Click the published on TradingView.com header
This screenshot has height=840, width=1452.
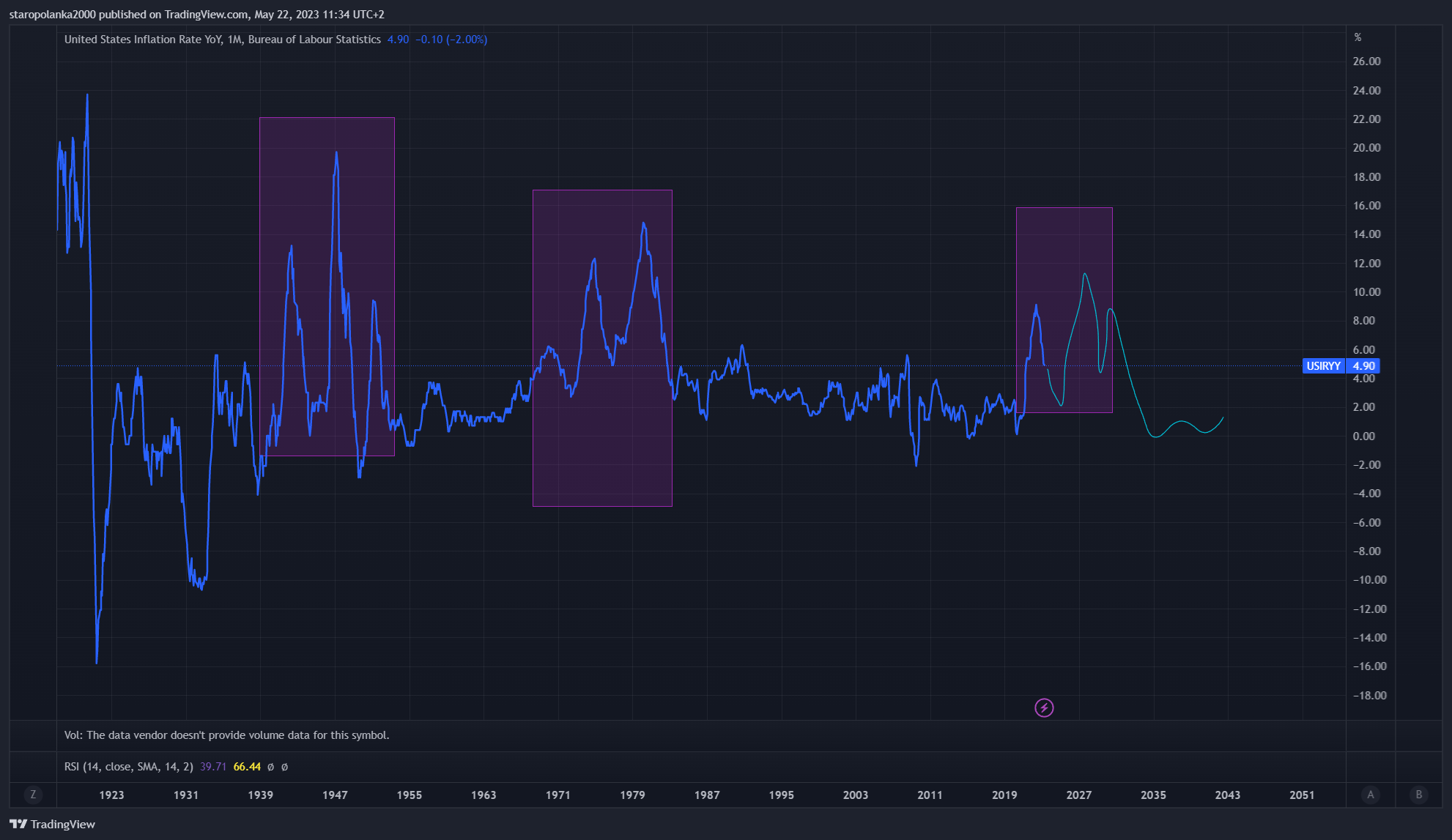197,15
